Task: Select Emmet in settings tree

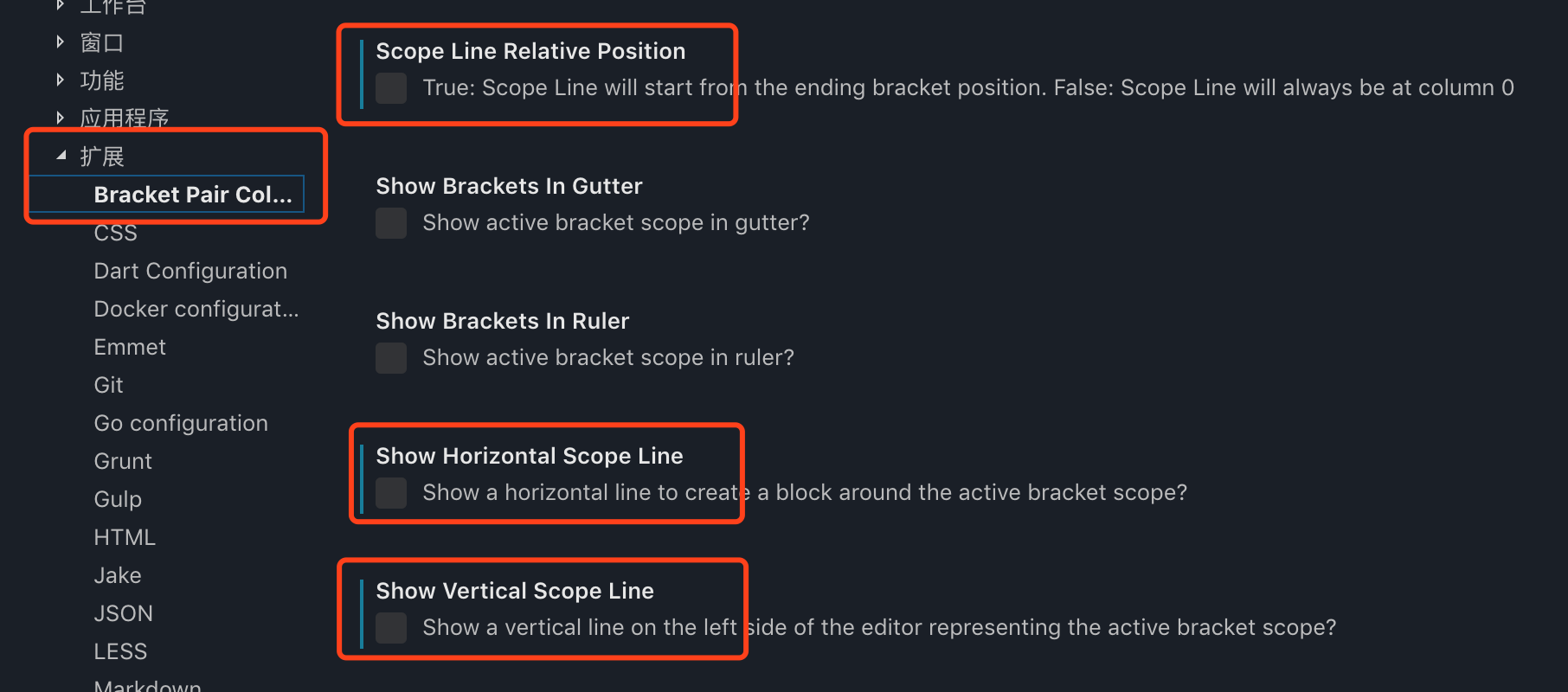Action: pos(130,347)
